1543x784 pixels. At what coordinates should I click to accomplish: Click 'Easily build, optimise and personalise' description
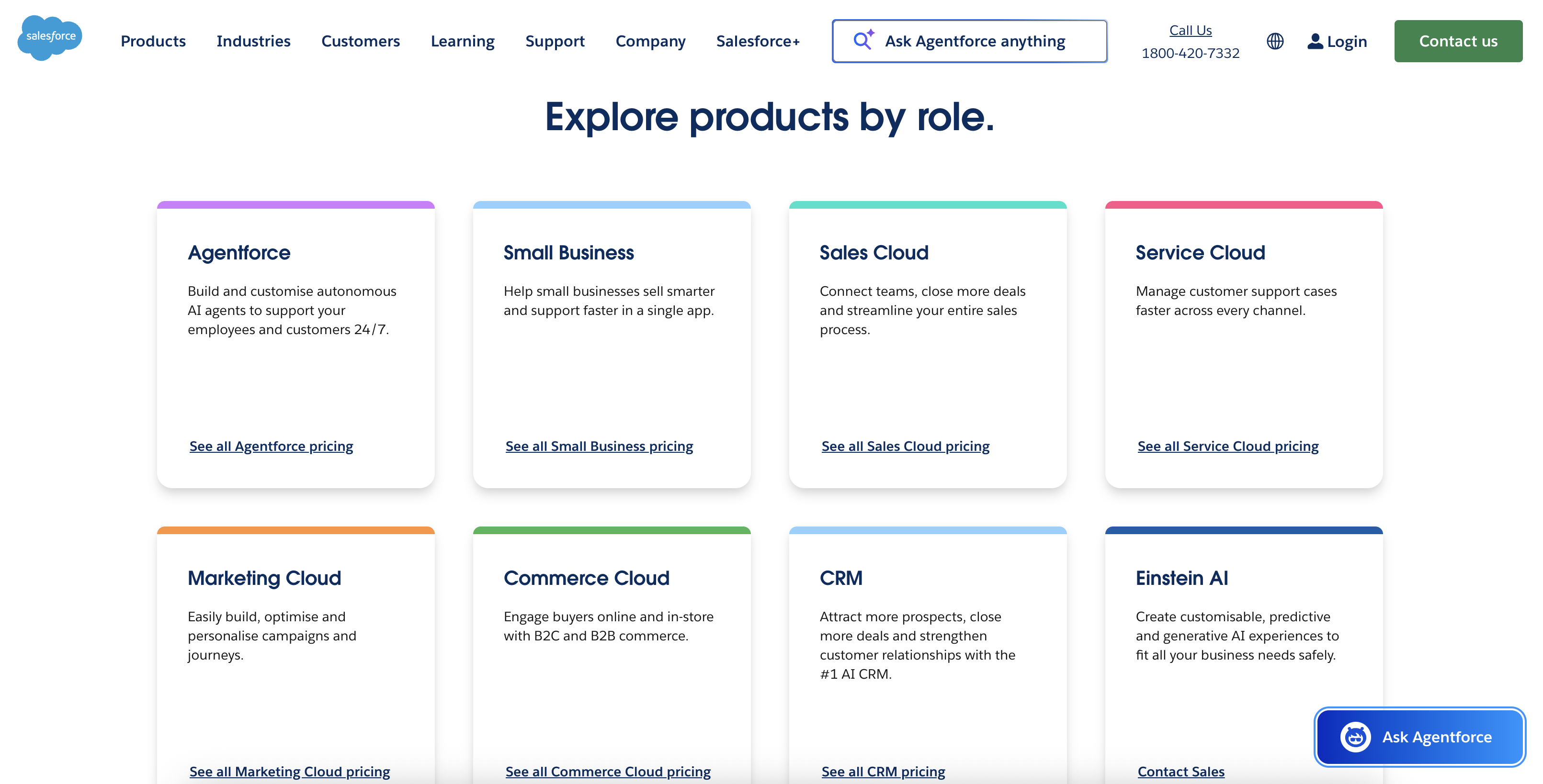click(x=272, y=636)
